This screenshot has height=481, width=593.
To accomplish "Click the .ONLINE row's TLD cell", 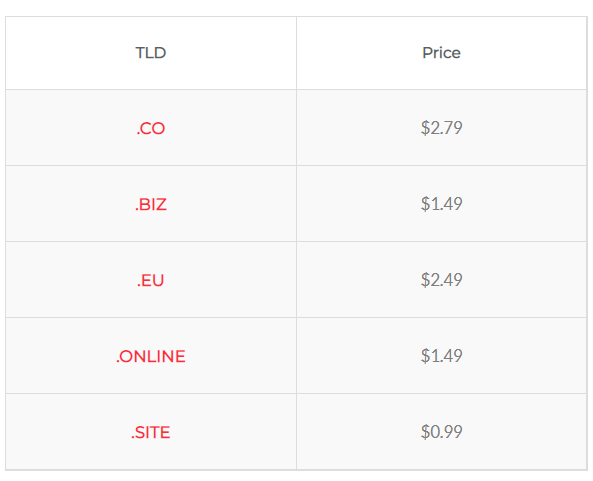I will [x=151, y=356].
